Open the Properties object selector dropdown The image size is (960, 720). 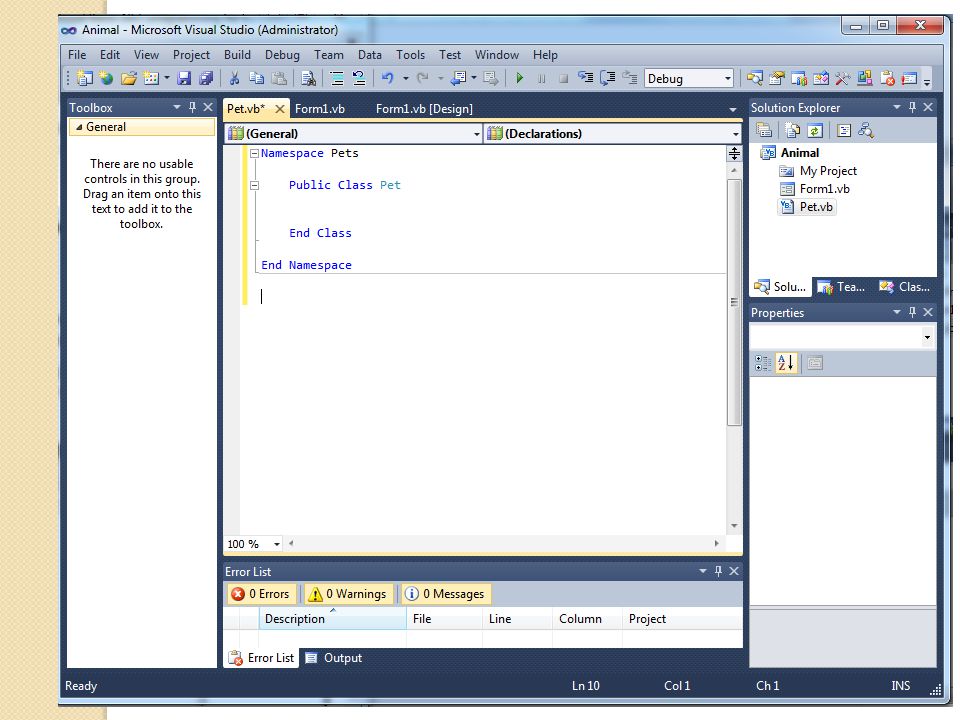tap(927, 337)
